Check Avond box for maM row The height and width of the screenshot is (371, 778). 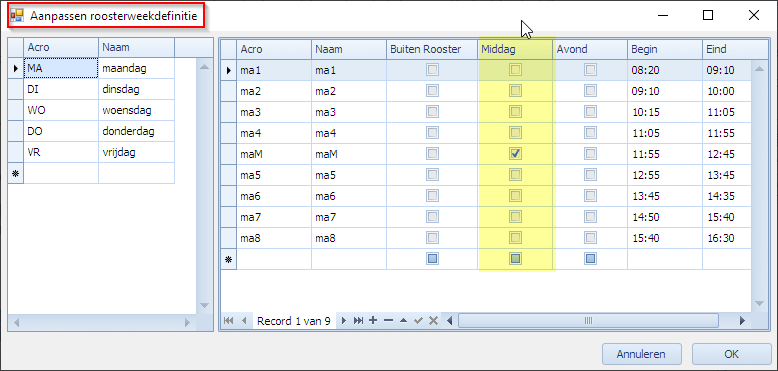[590, 154]
